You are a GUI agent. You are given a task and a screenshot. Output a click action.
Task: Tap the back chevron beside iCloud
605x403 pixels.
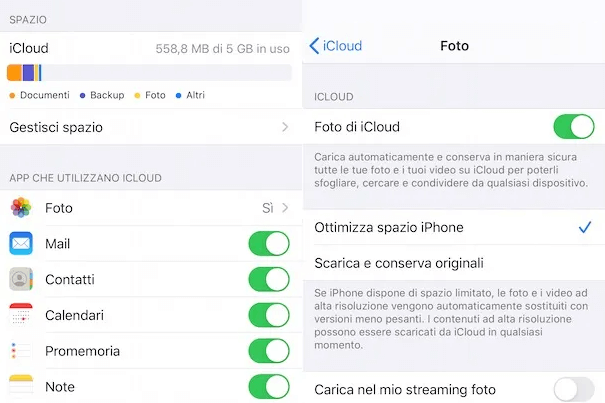point(315,46)
